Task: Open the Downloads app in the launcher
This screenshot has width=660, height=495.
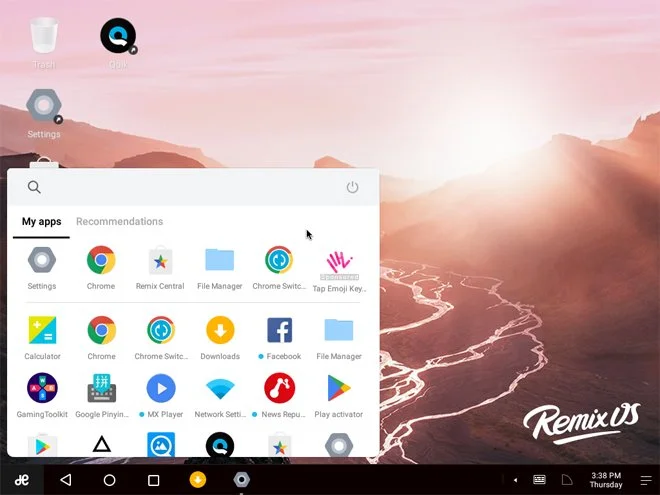Action: (x=220, y=338)
